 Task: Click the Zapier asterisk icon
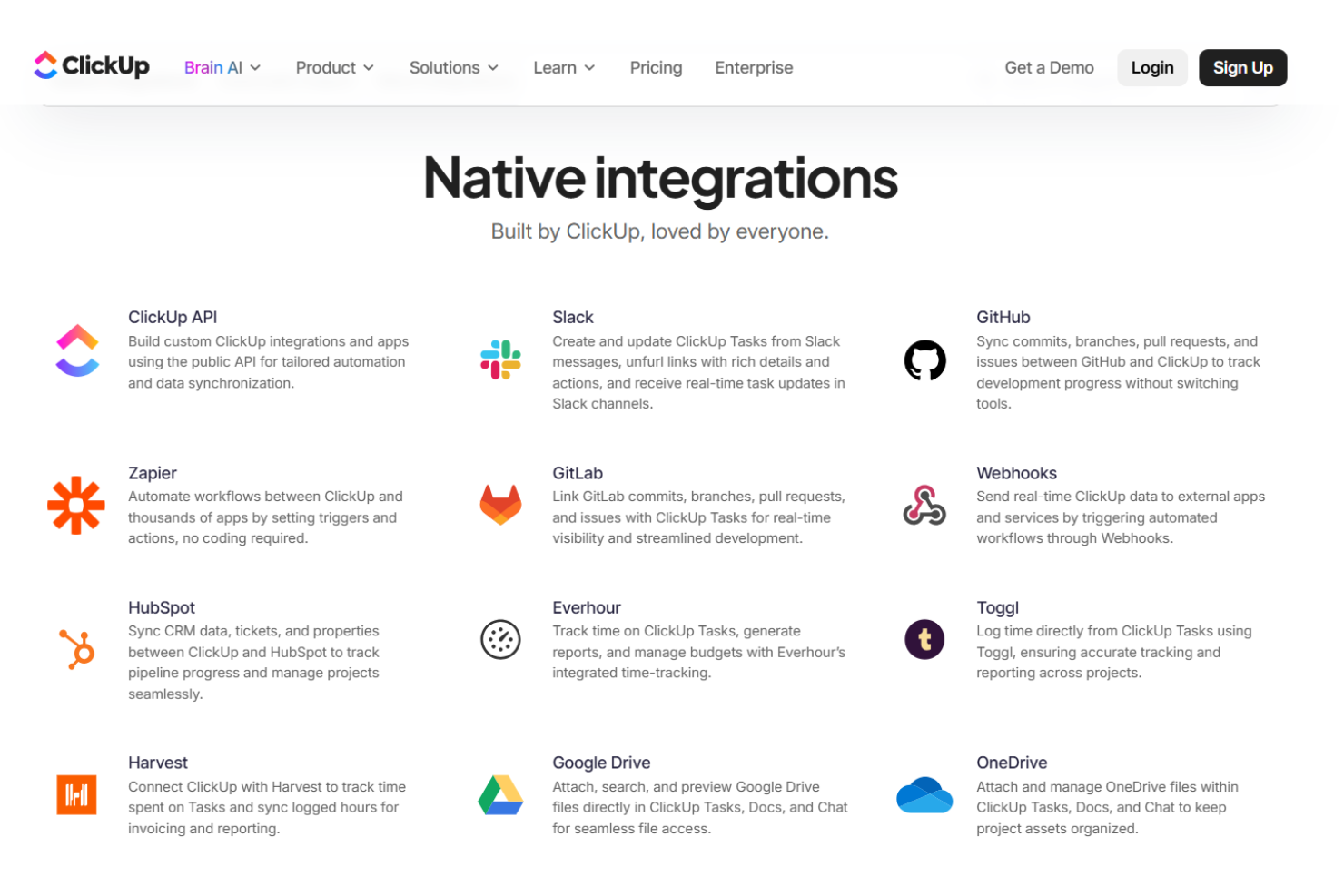pos(76,505)
